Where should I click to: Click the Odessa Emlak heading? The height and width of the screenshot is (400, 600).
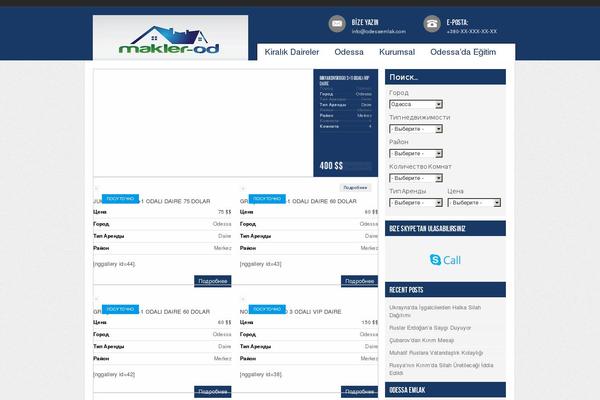pos(445,390)
